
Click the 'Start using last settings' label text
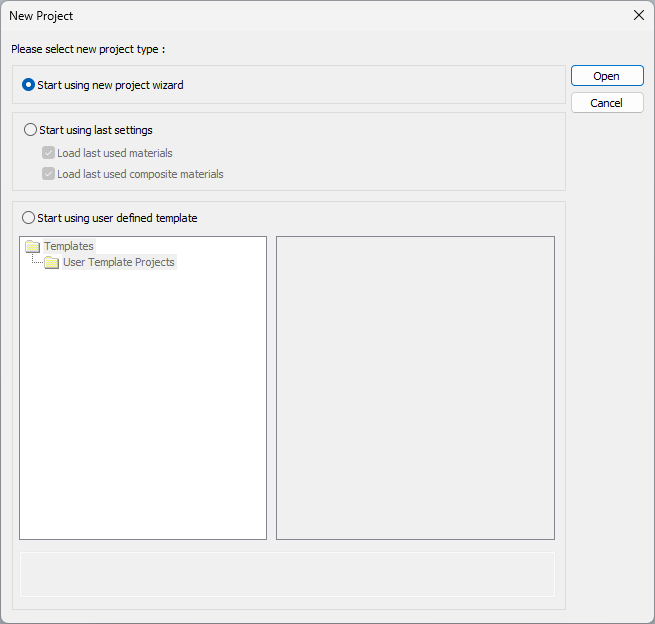(x=96, y=130)
